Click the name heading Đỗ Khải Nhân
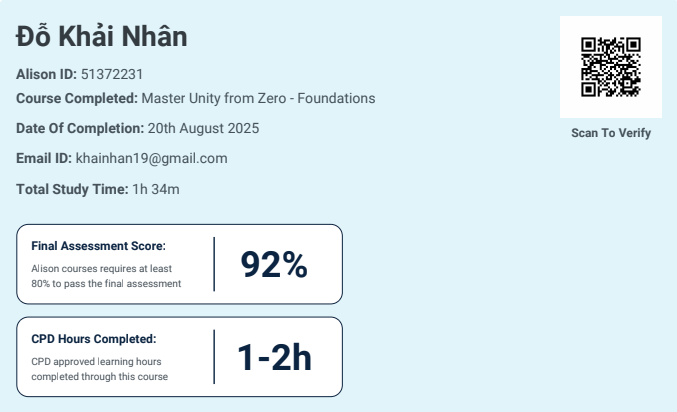The height and width of the screenshot is (412, 677). (x=102, y=37)
